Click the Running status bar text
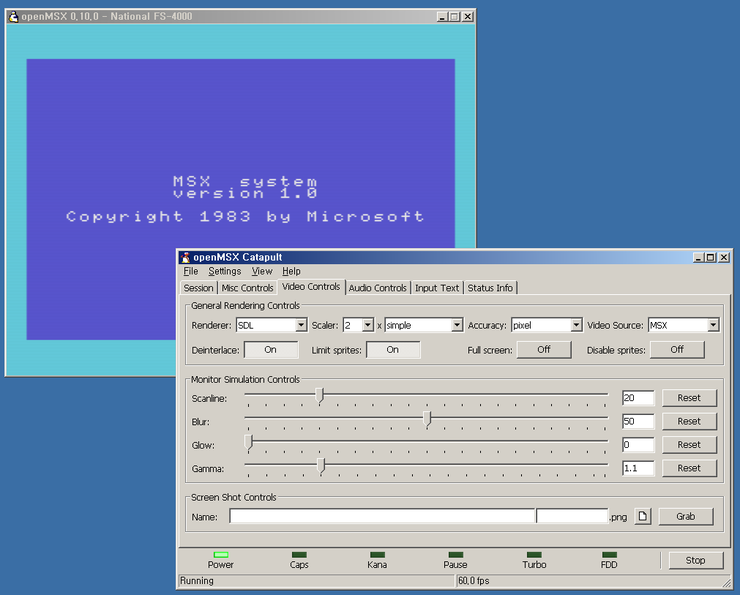Viewport: 740px width, 595px height. click(197, 581)
